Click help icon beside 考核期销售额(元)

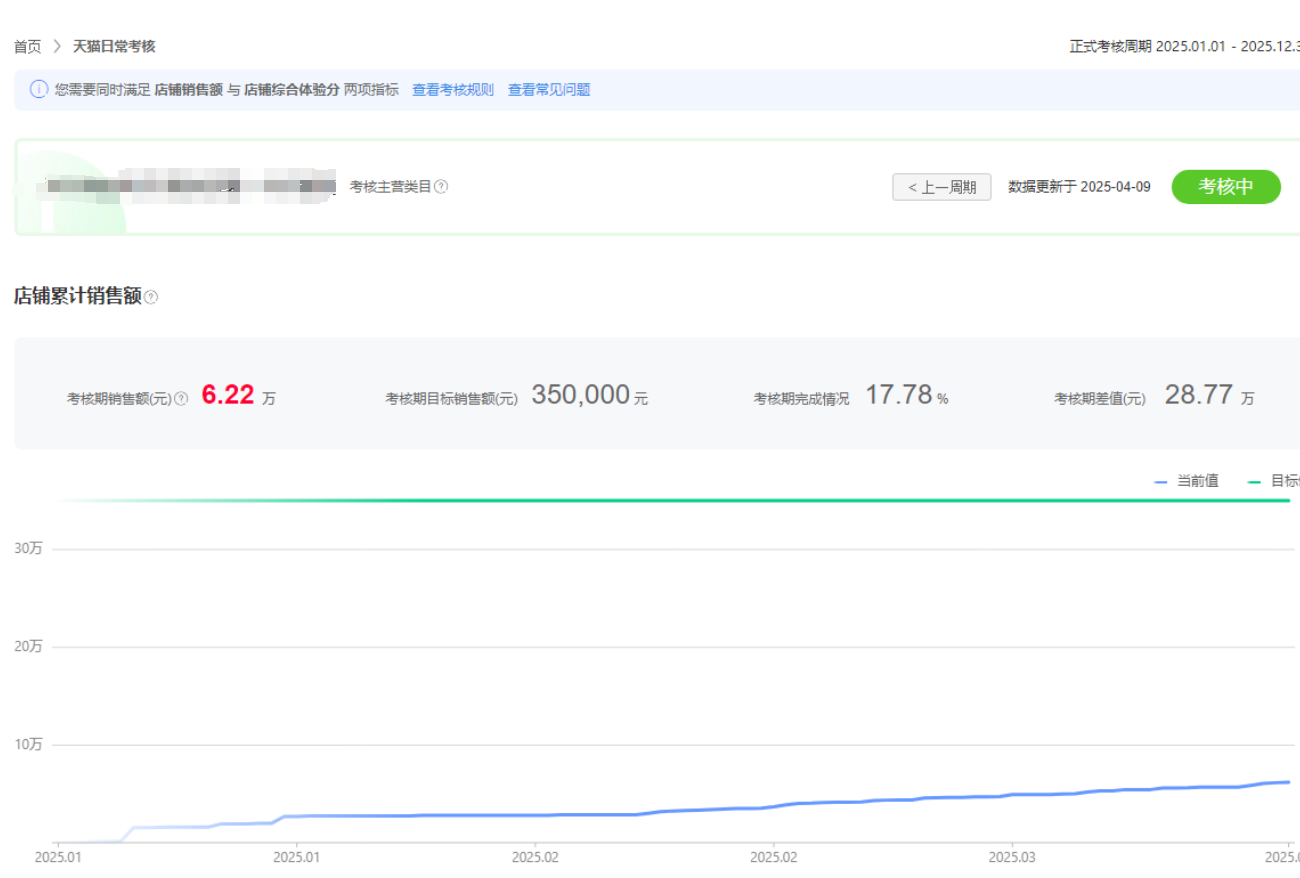tap(181, 399)
